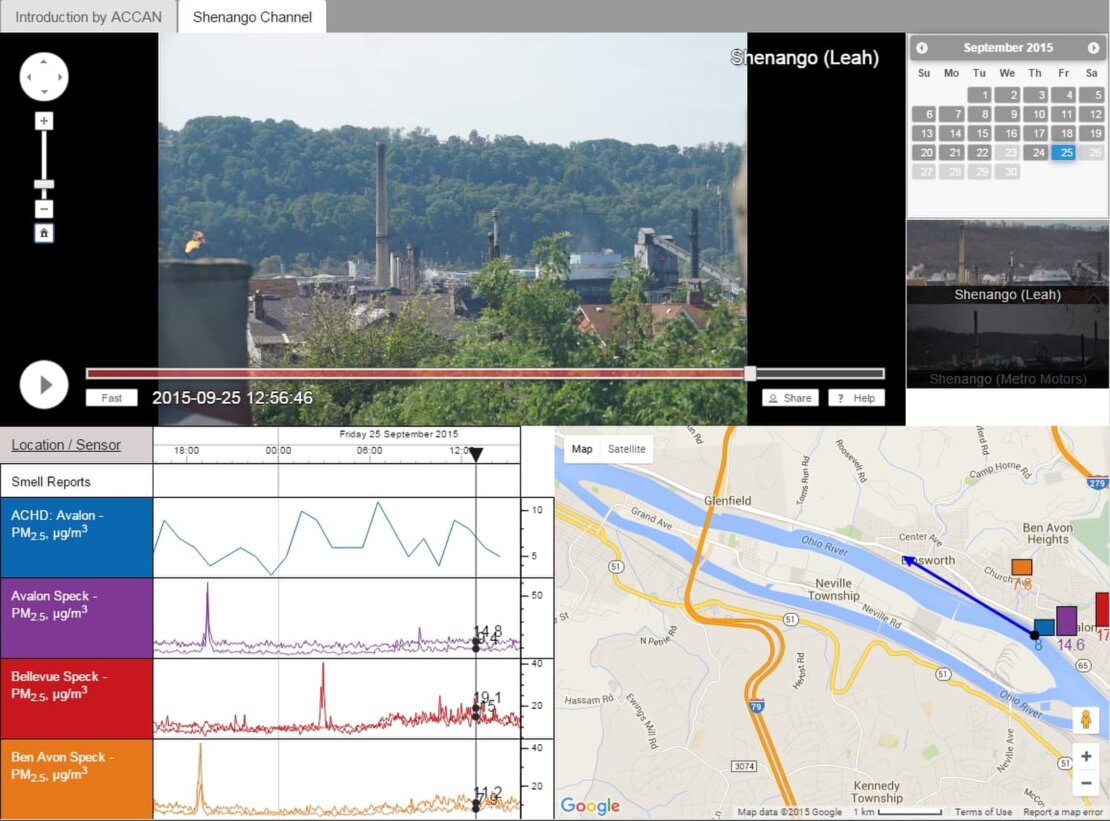Zoom in the video with plus button
Screen dimensions: 1110x821
coord(44,121)
